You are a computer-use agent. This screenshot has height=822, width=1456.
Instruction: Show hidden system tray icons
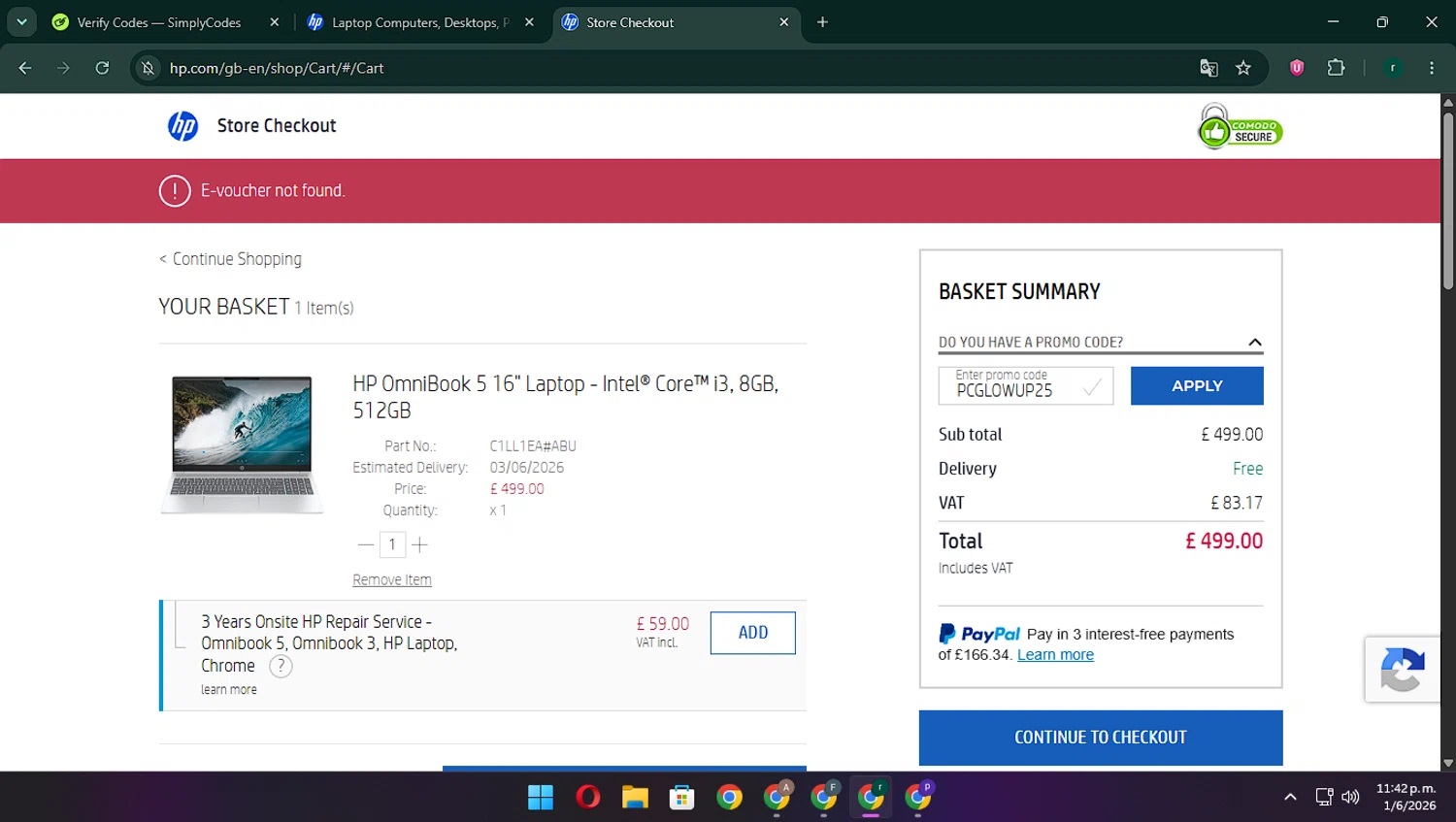(1290, 797)
